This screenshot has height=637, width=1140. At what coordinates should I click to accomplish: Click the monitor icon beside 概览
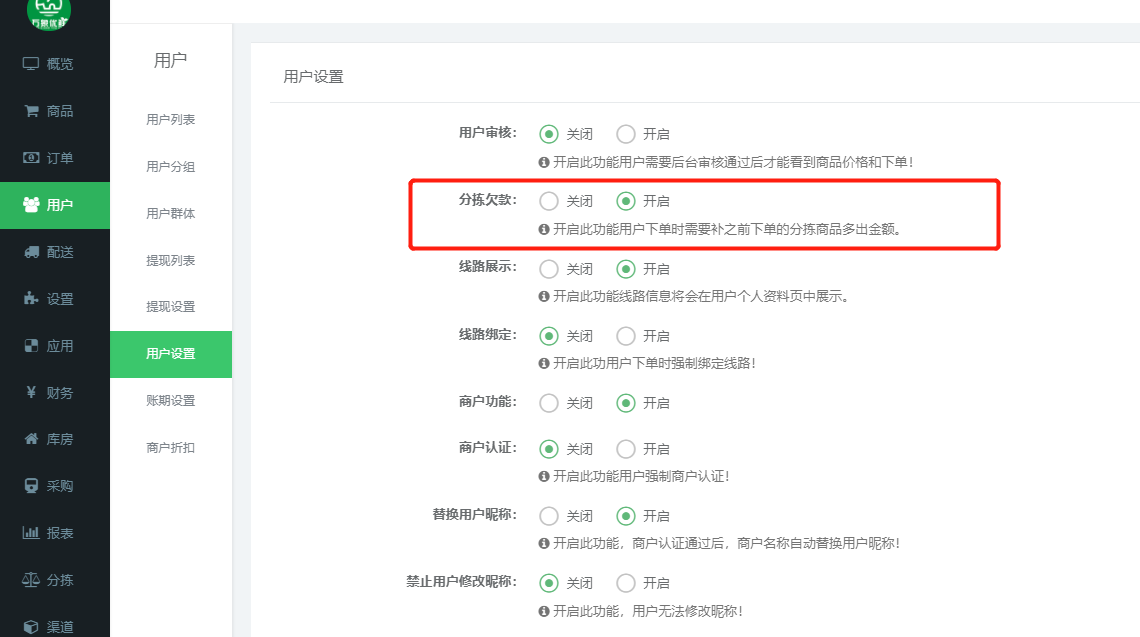tap(31, 64)
